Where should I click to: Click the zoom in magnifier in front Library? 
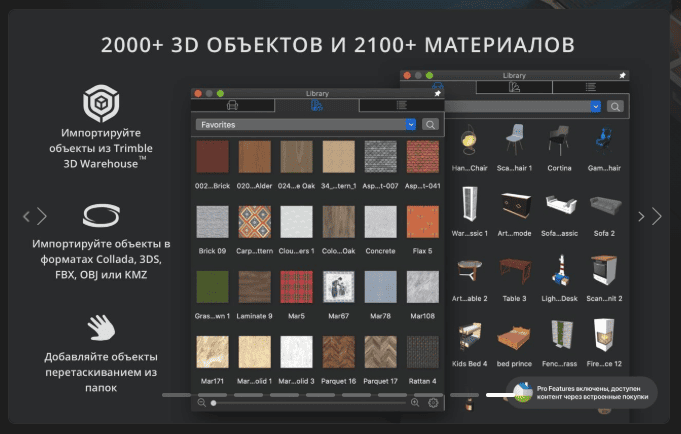pyautogui.click(x=415, y=403)
